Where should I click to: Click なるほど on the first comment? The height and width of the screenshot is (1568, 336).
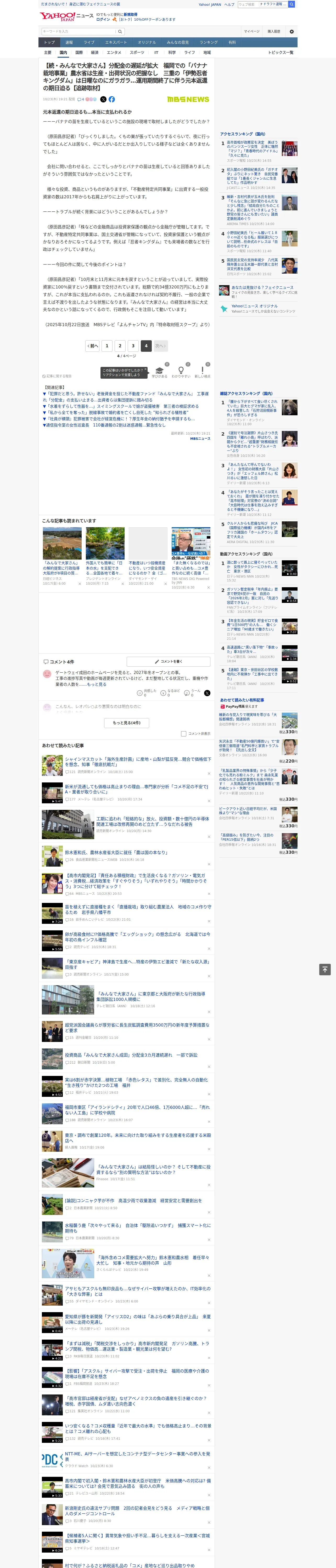click(x=171, y=693)
